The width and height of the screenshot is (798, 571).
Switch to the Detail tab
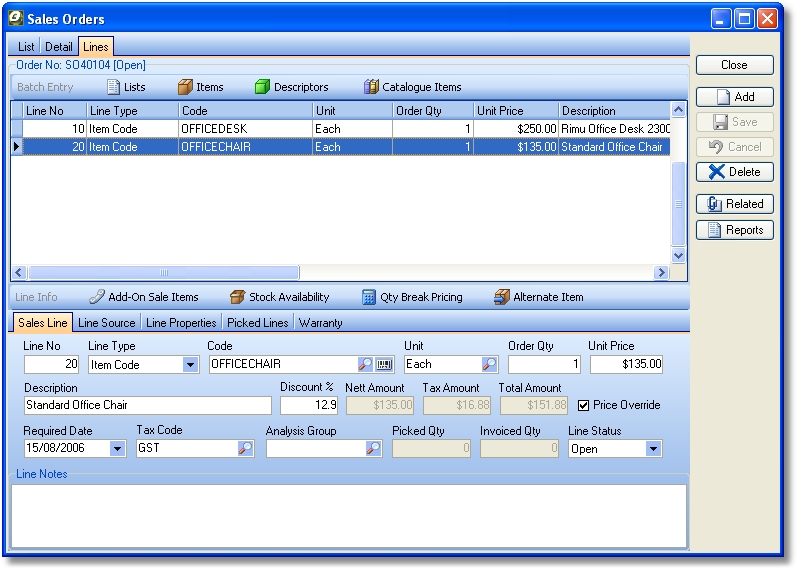click(59, 47)
